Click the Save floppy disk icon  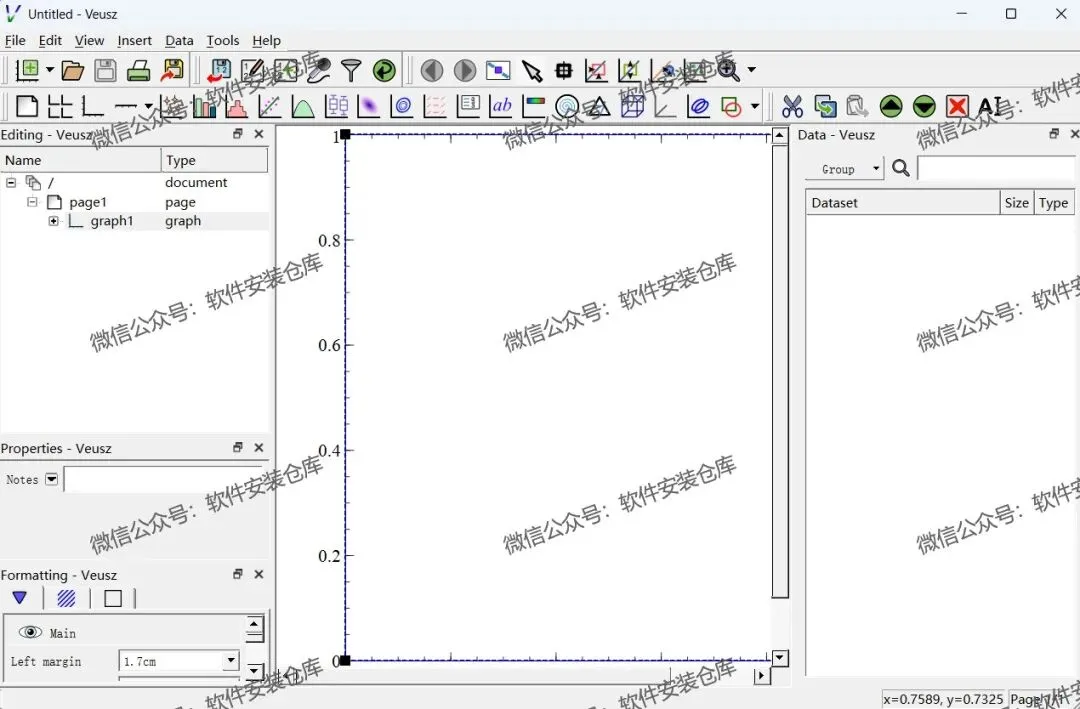coord(105,70)
